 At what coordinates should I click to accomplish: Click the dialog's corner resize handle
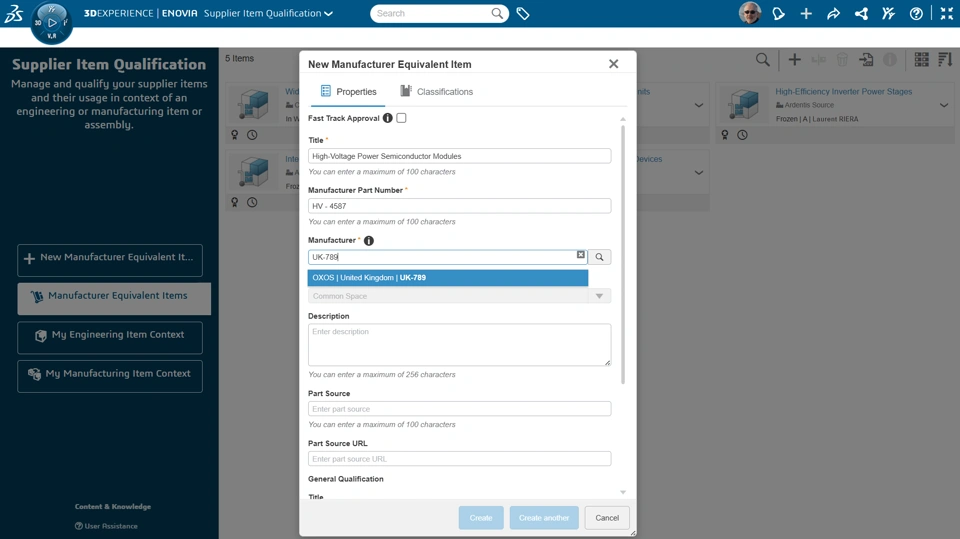[633, 533]
